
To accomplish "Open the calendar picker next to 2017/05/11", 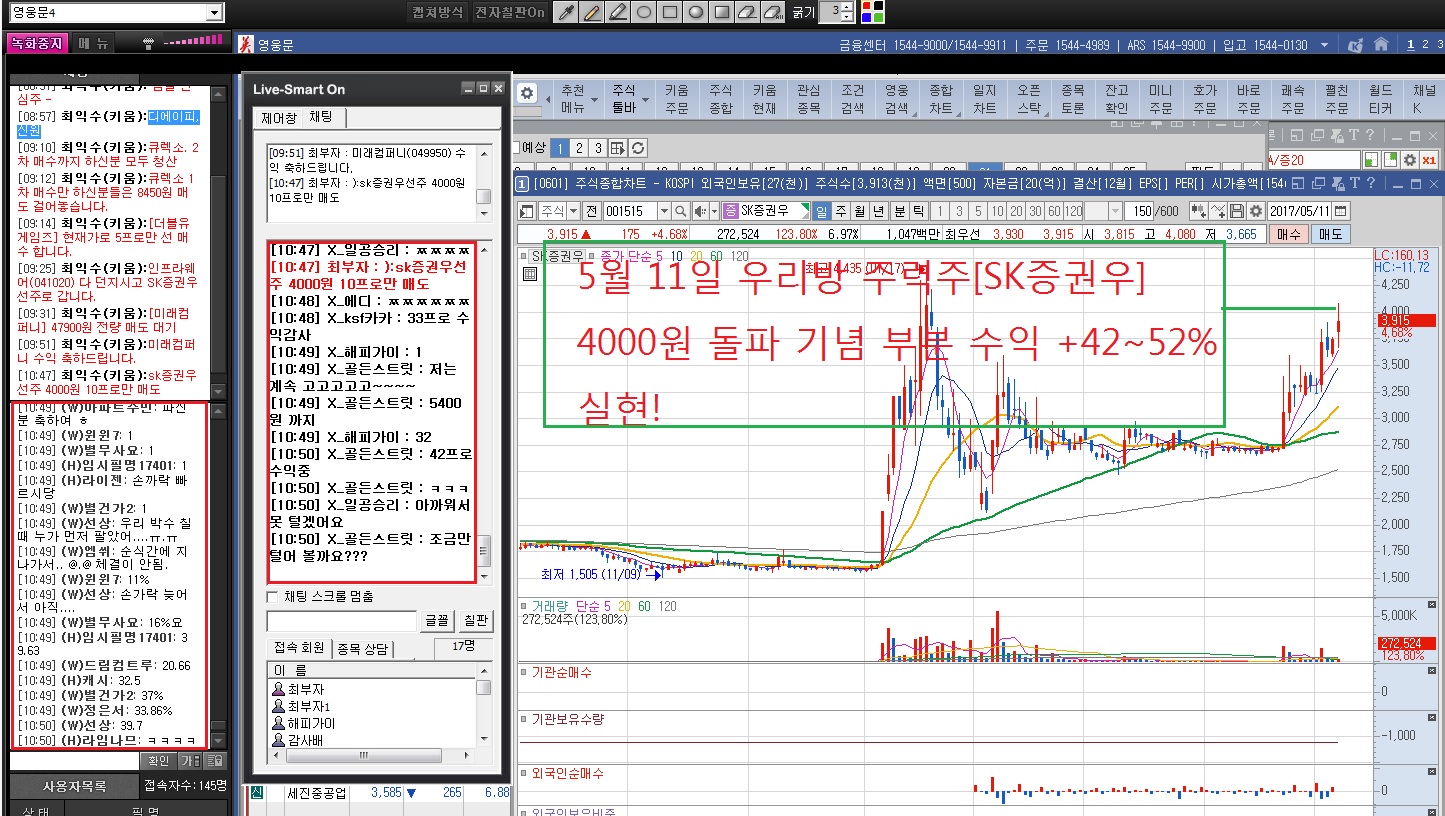I will pyautogui.click(x=1340, y=211).
